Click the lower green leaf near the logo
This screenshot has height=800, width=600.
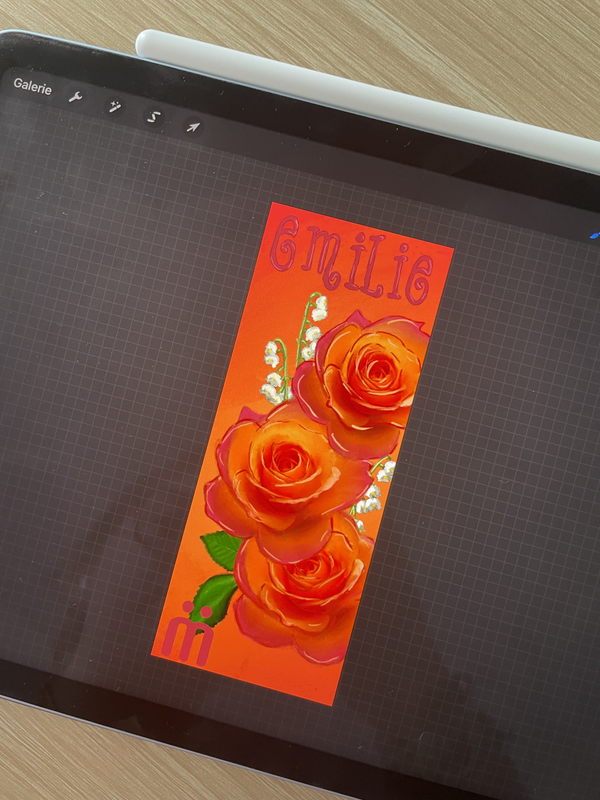[x=212, y=598]
